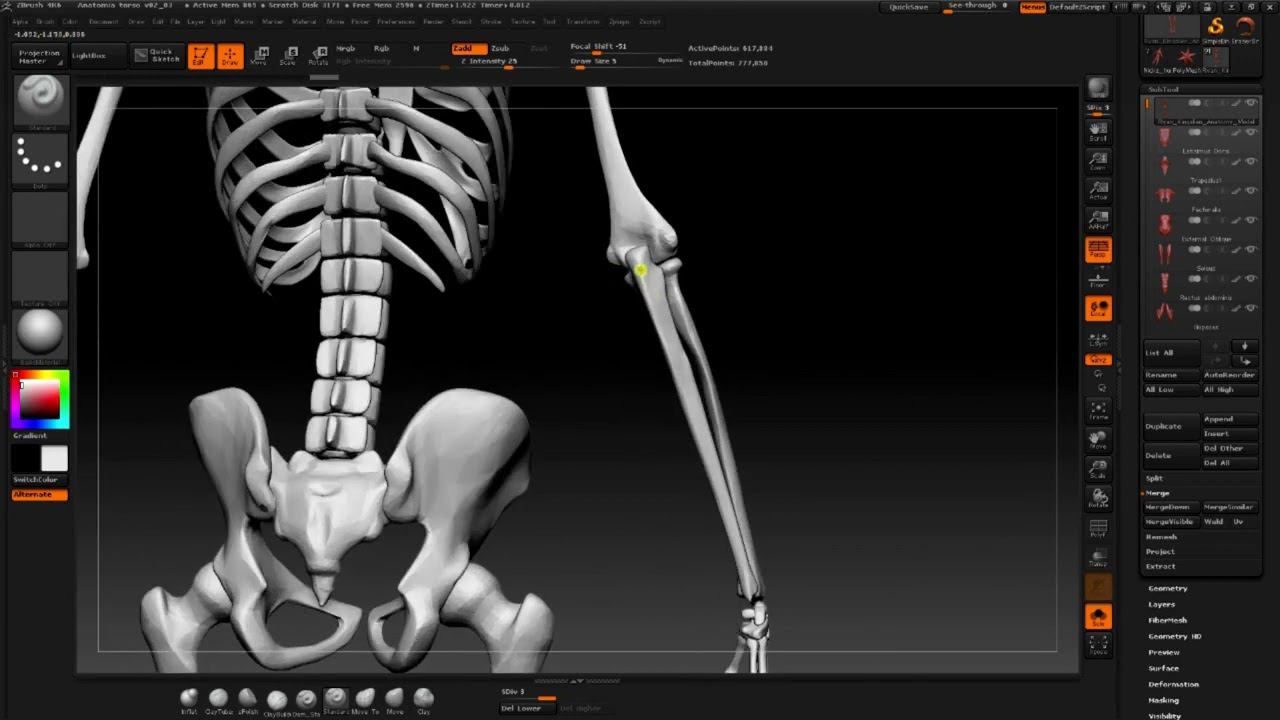Expand the Surface section
1280x720 pixels.
pyautogui.click(x=1163, y=669)
